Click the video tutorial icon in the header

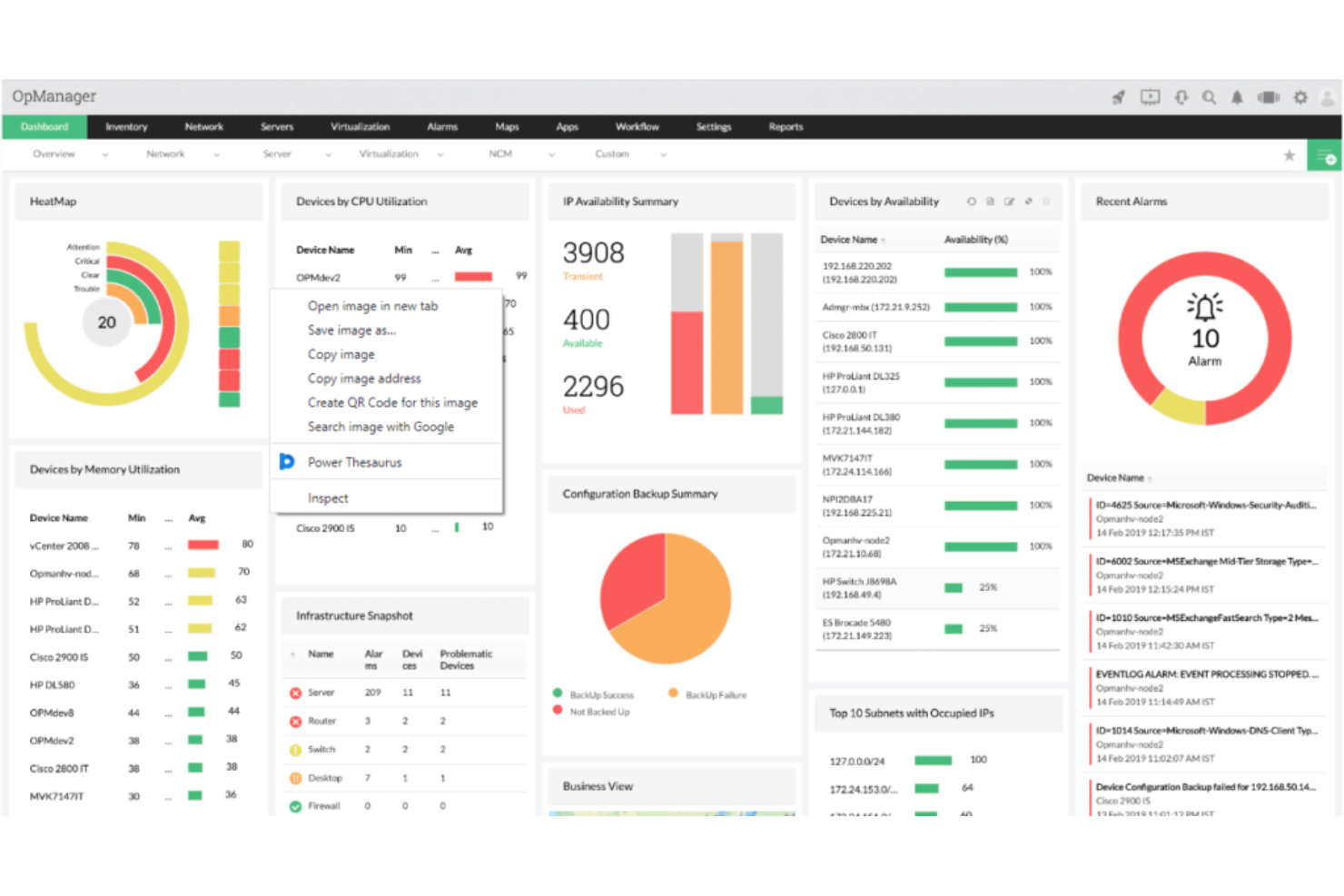pyautogui.click(x=1150, y=97)
